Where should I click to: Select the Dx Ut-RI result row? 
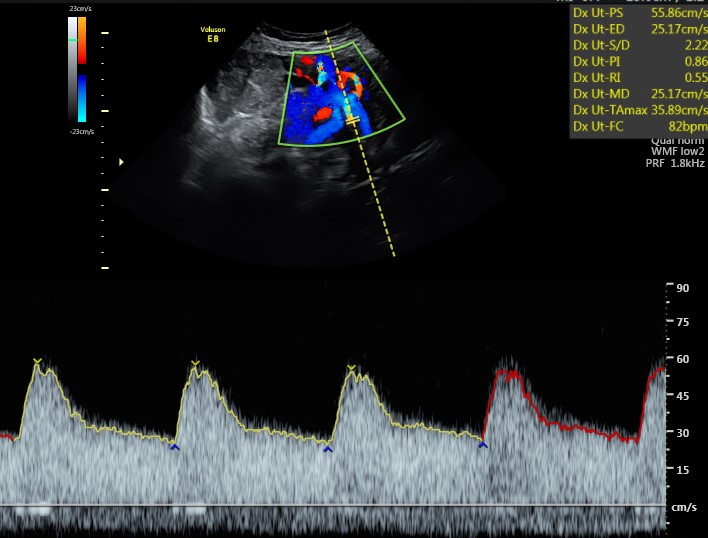(638, 77)
